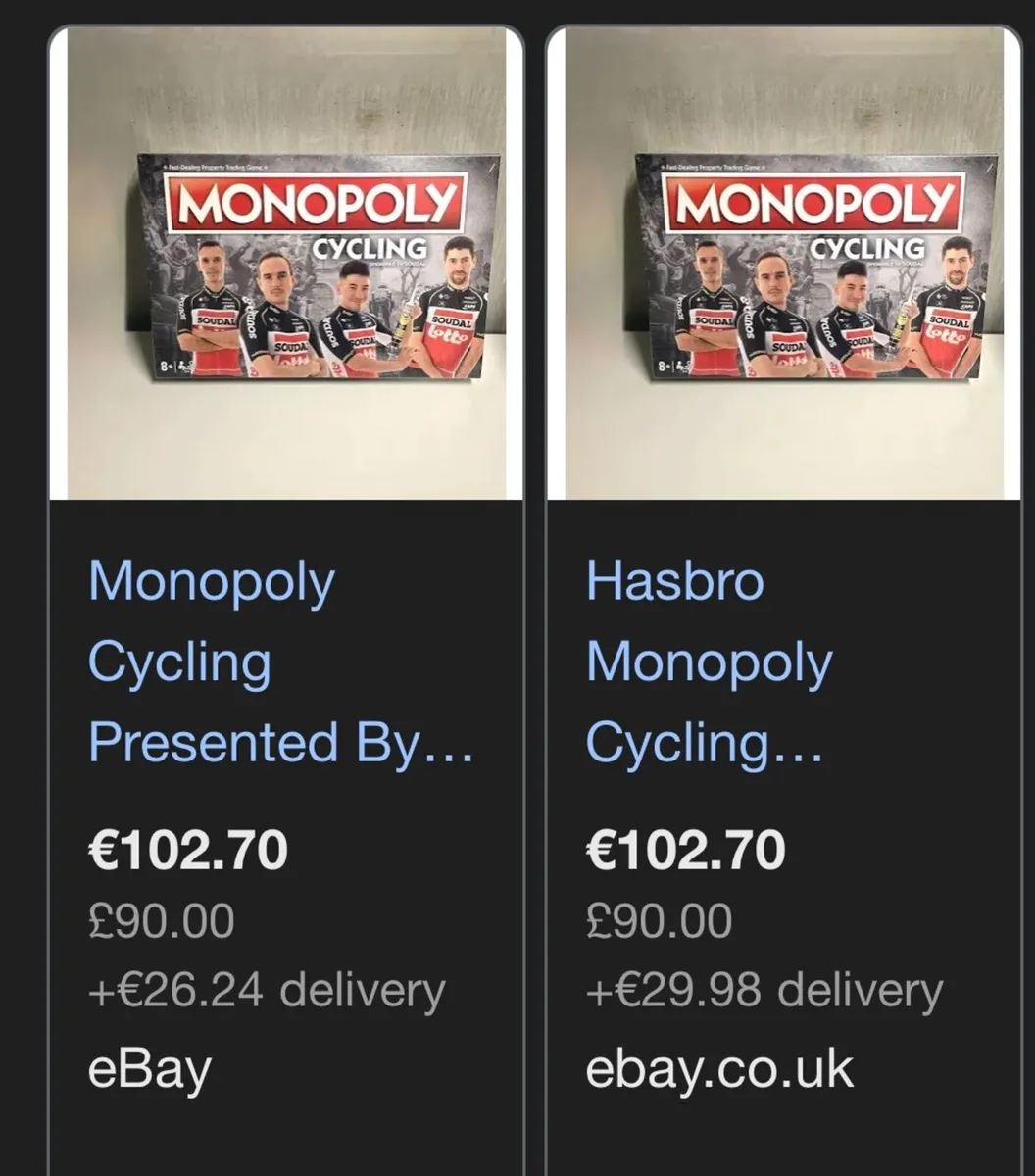Click the "+€26.24 delivery" text
Viewport: 1035px width, 1176px height.
[x=266, y=988]
